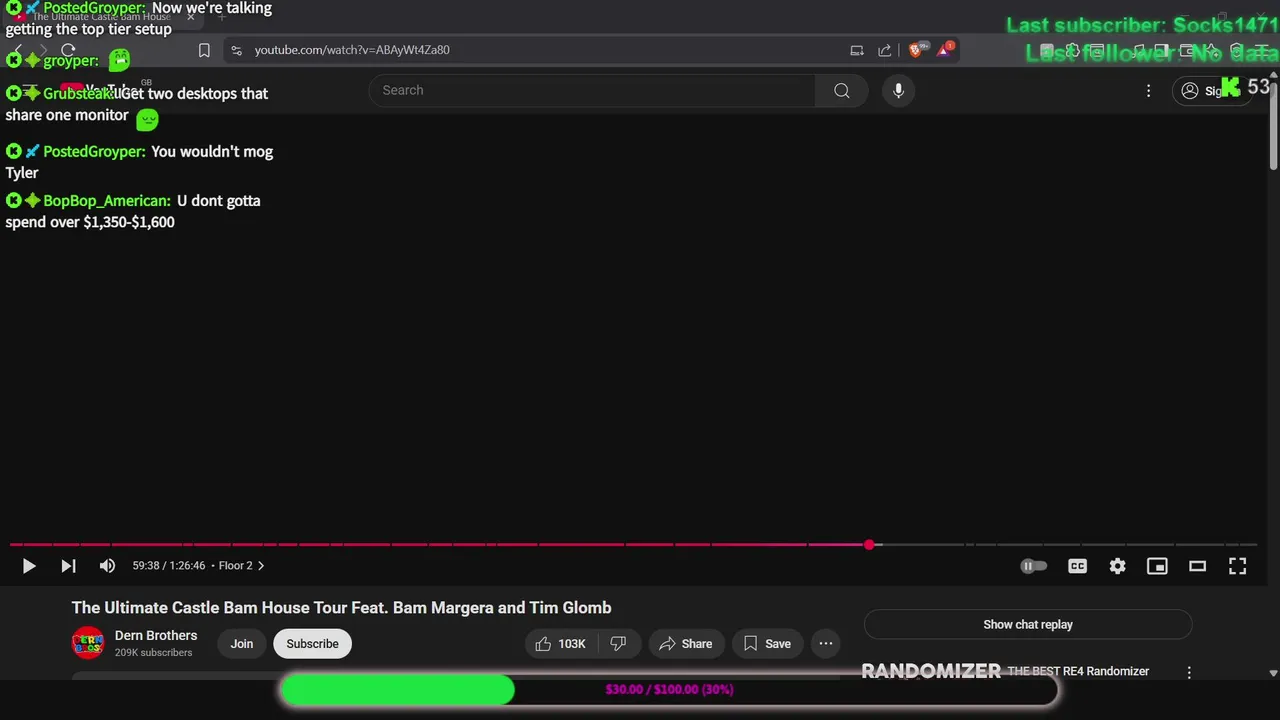The width and height of the screenshot is (1280, 720).
Task: Skip to the next video
Action: tap(68, 566)
